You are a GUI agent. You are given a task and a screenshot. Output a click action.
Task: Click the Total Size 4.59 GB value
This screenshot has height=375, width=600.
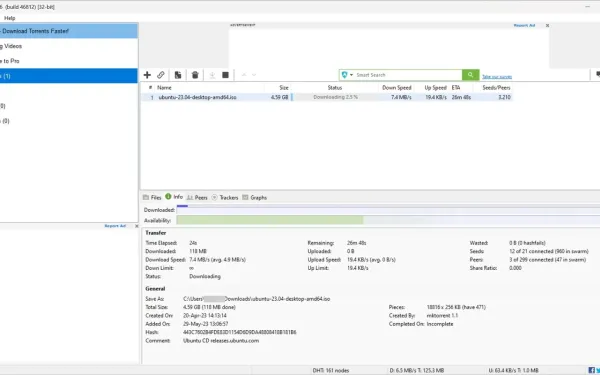pos(209,307)
